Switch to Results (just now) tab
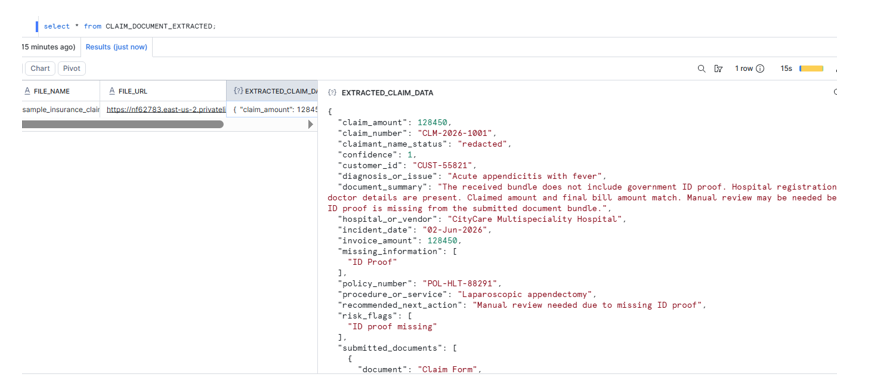 pyautogui.click(x=117, y=47)
